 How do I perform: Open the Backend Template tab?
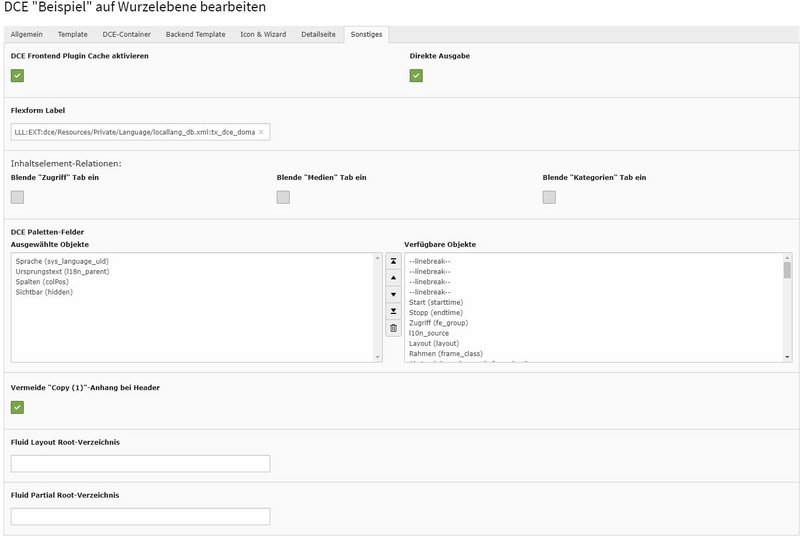point(195,34)
